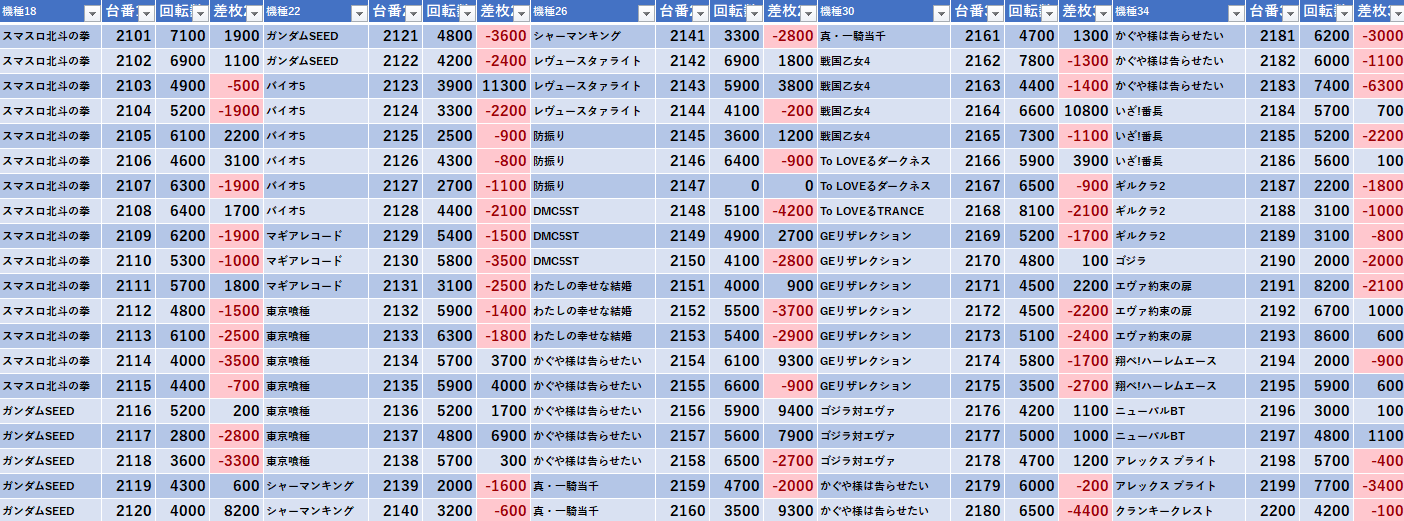Click the 7100 回転 cell
The image size is (1404, 521).
(183, 36)
